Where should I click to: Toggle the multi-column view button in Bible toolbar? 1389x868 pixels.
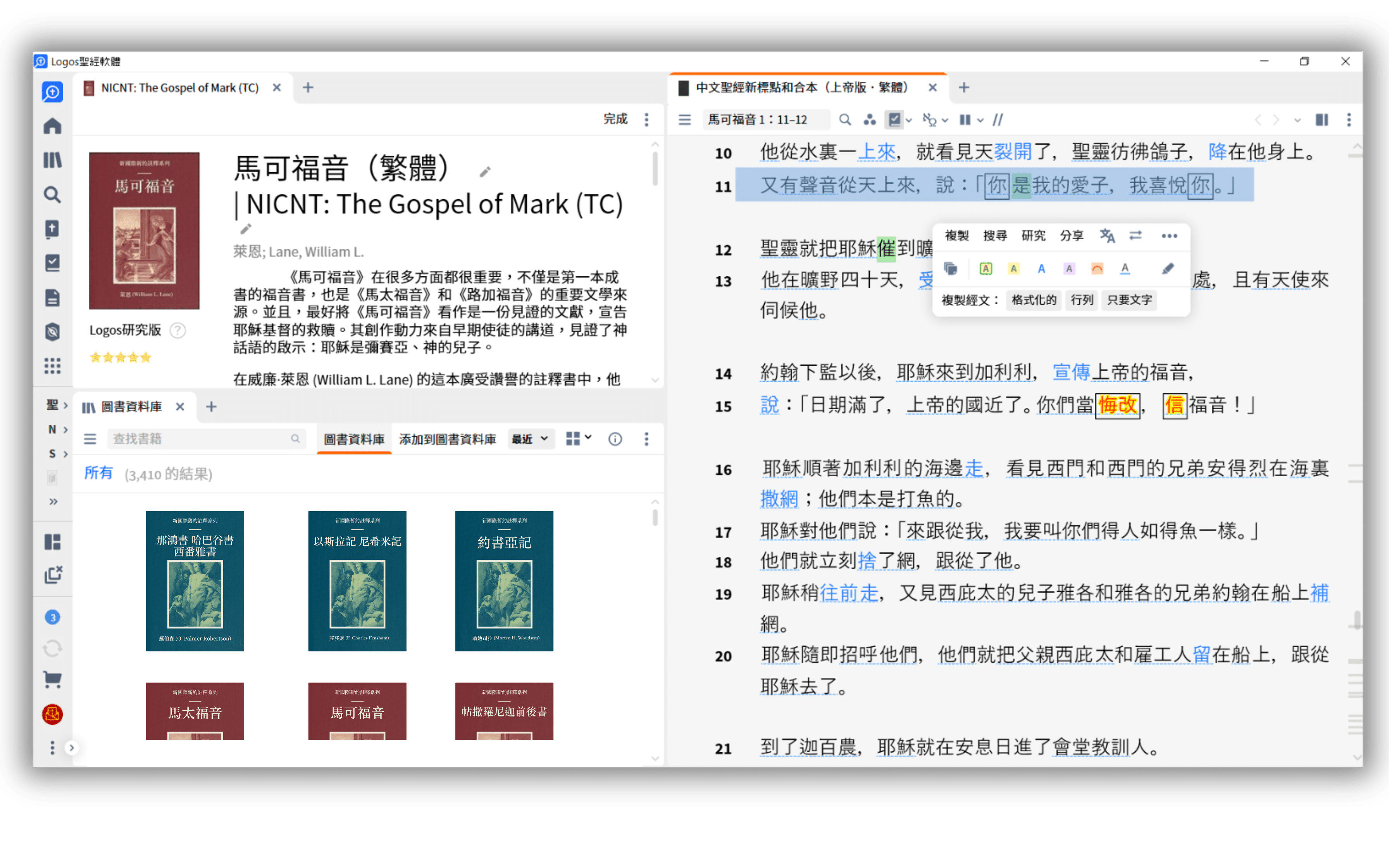click(965, 119)
